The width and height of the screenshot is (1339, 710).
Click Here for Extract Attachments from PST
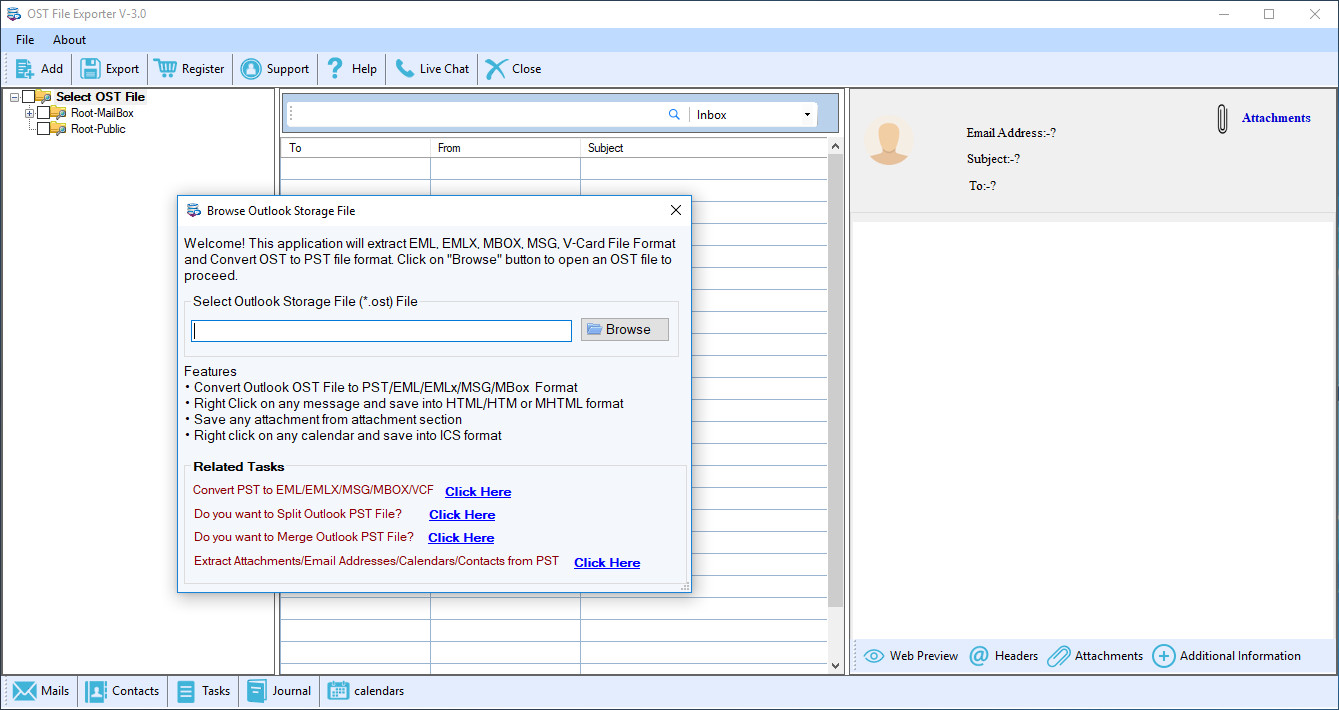pyautogui.click(x=607, y=563)
